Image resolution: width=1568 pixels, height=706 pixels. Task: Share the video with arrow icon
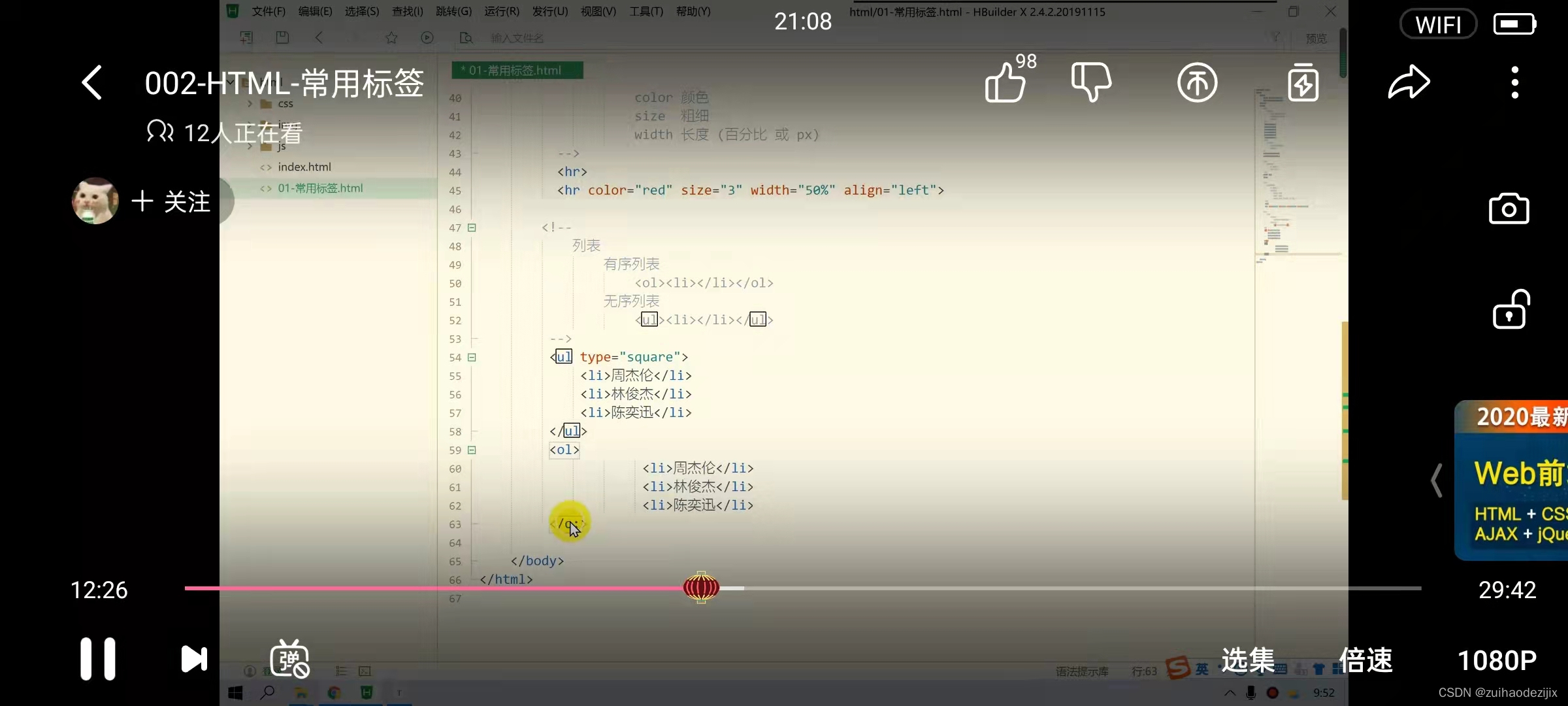point(1409,83)
